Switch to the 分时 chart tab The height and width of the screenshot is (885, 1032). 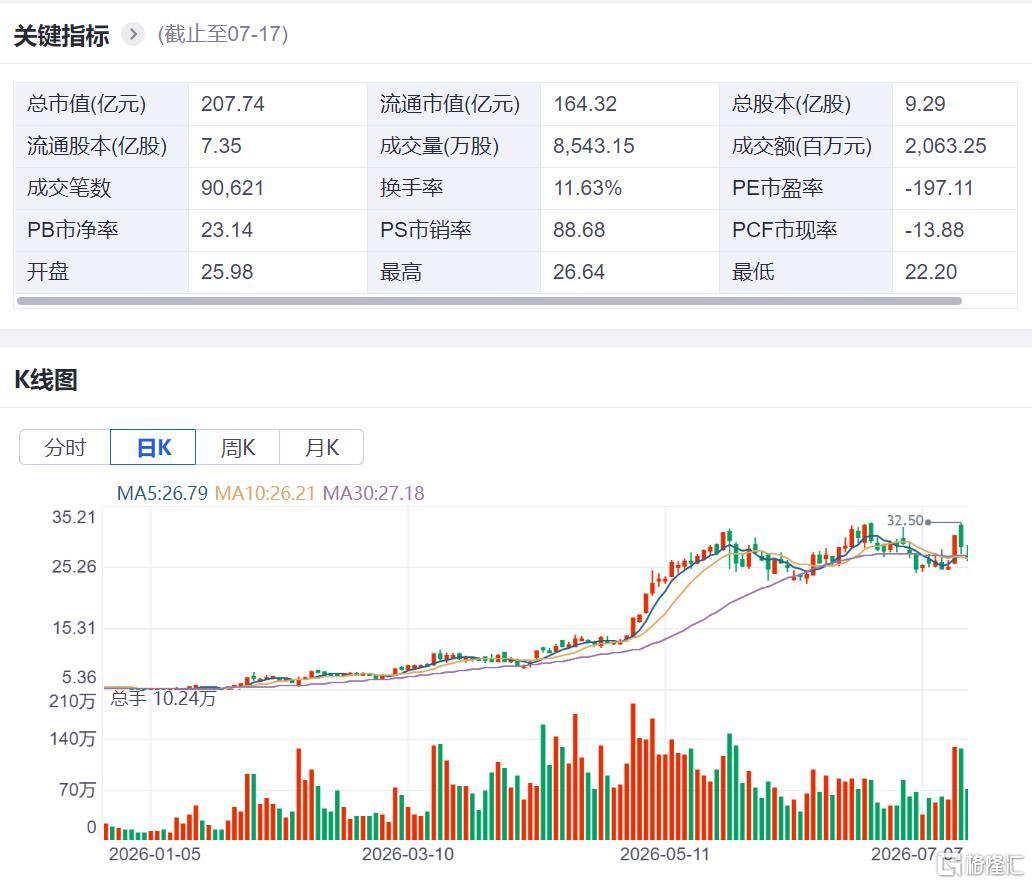click(65, 447)
